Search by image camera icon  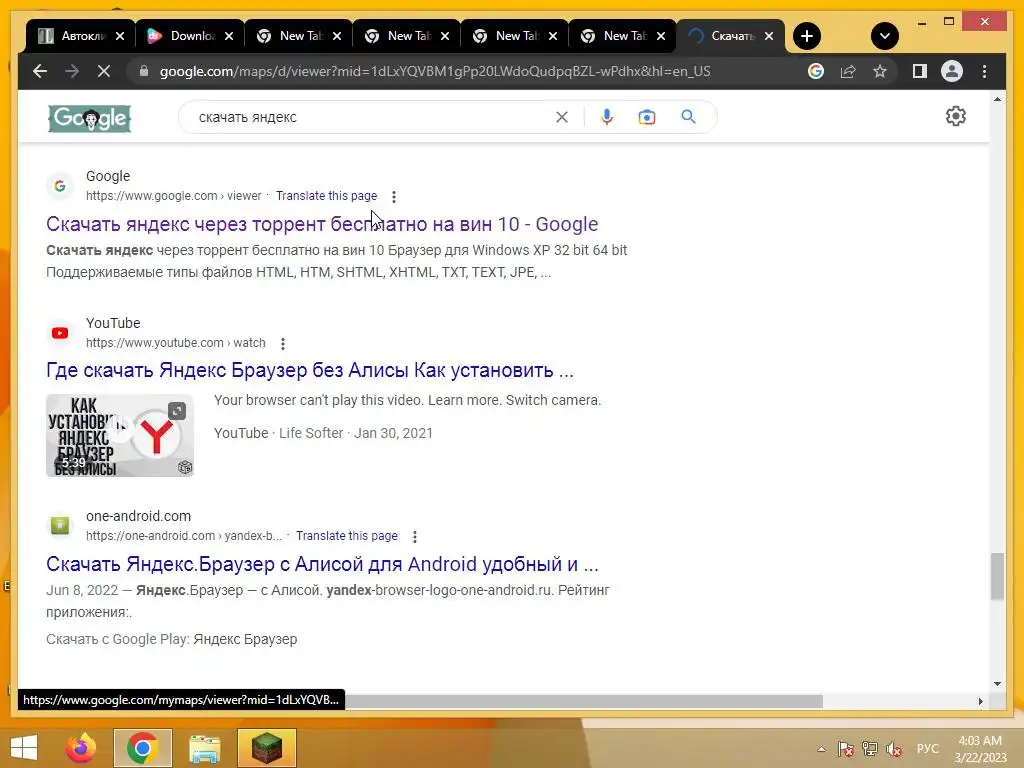point(647,117)
